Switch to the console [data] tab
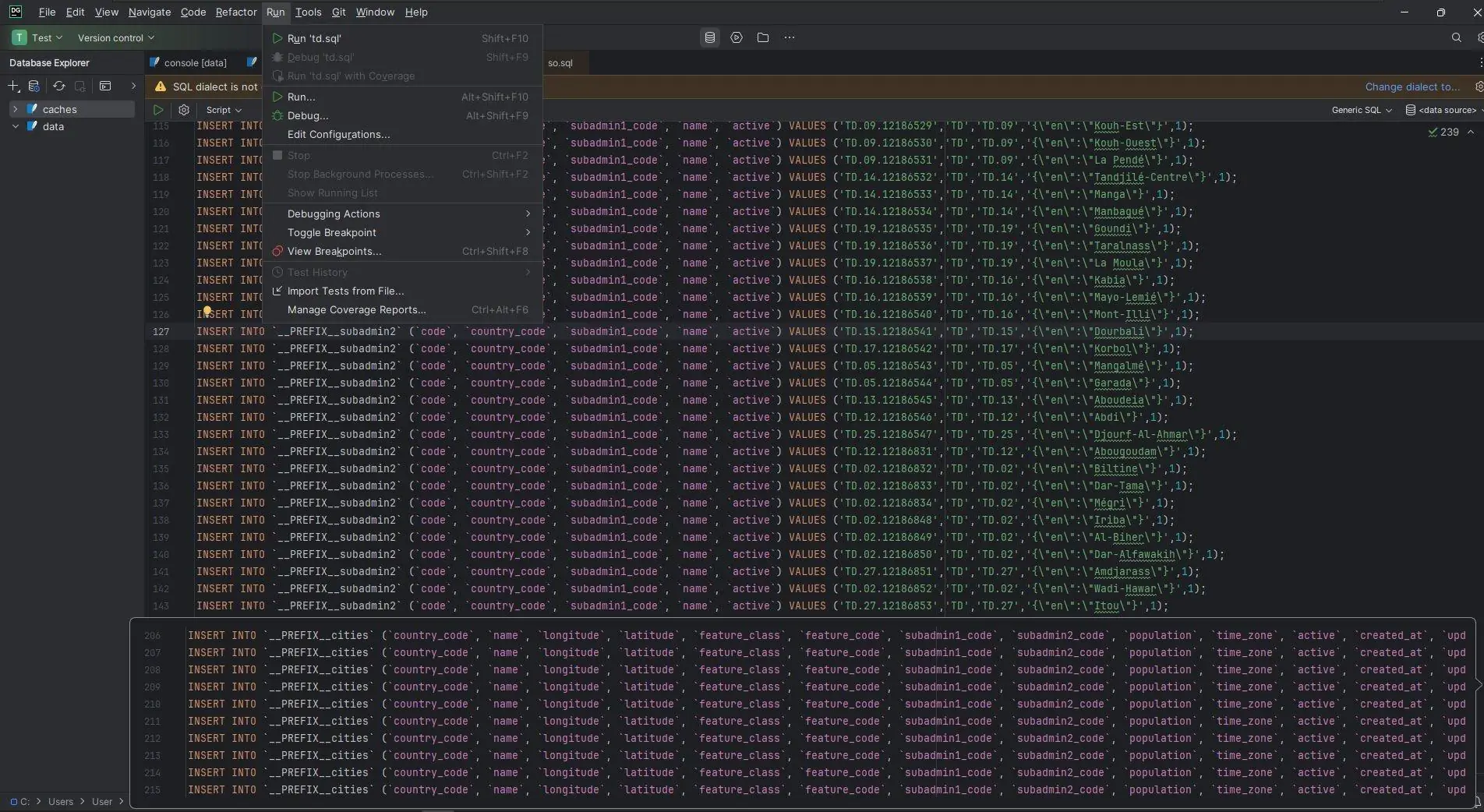Viewport: 1484px width, 812px height. click(195, 62)
